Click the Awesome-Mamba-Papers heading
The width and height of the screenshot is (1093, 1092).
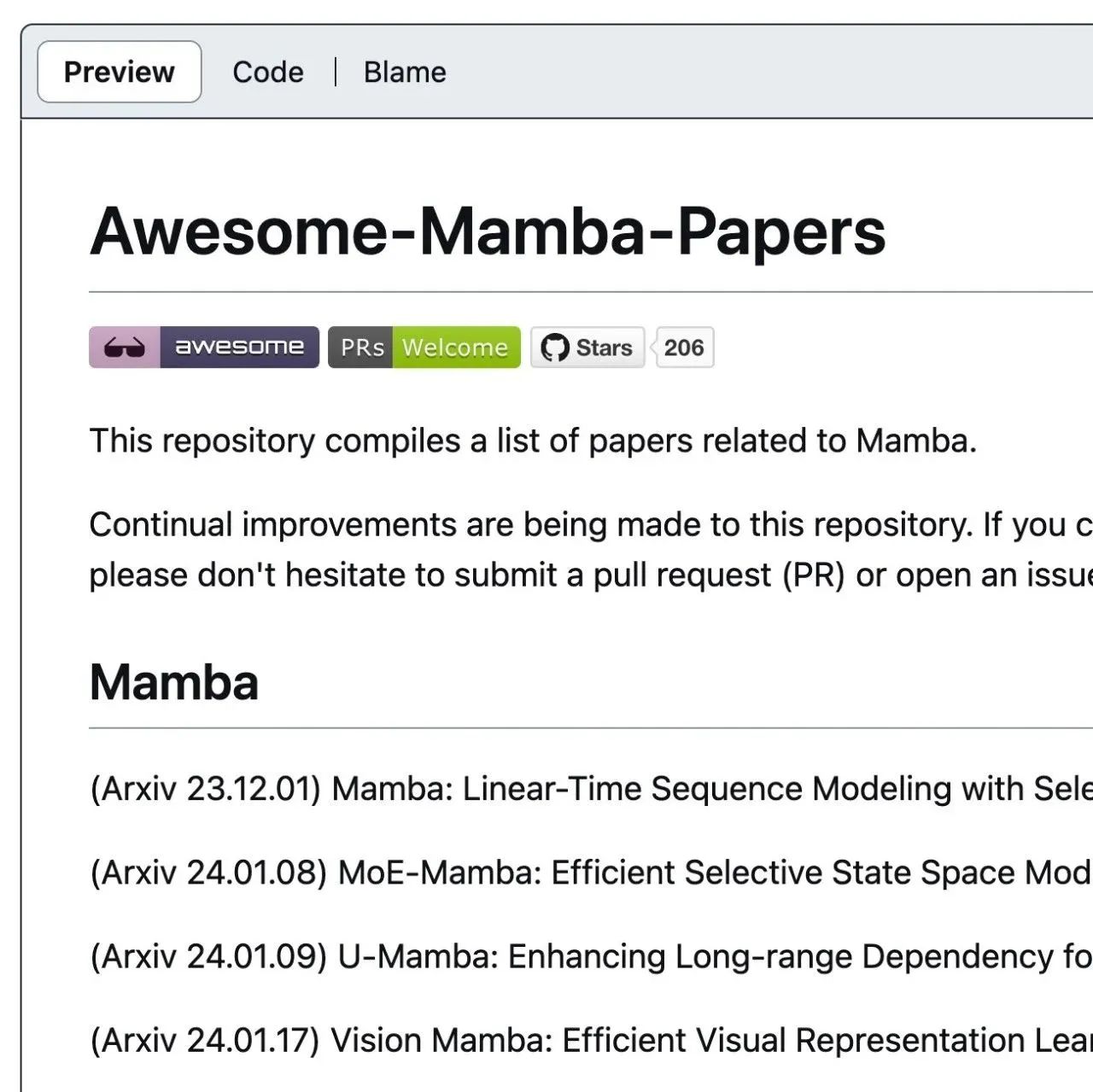click(488, 231)
